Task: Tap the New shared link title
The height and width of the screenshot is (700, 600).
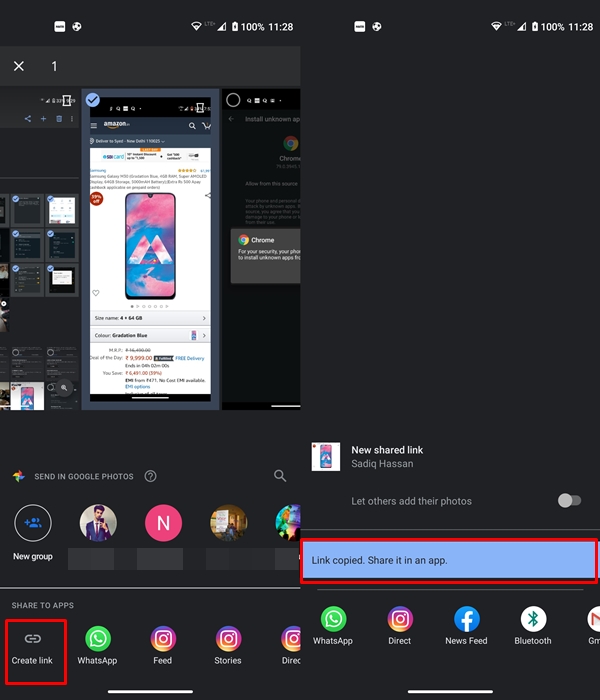Action: (x=387, y=450)
